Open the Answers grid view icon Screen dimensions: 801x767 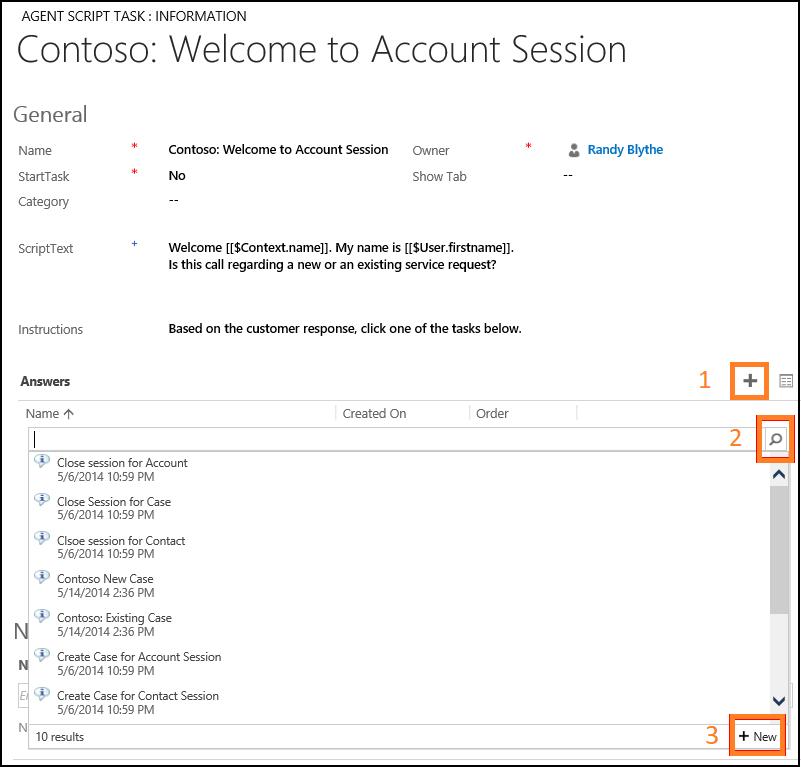click(x=786, y=381)
